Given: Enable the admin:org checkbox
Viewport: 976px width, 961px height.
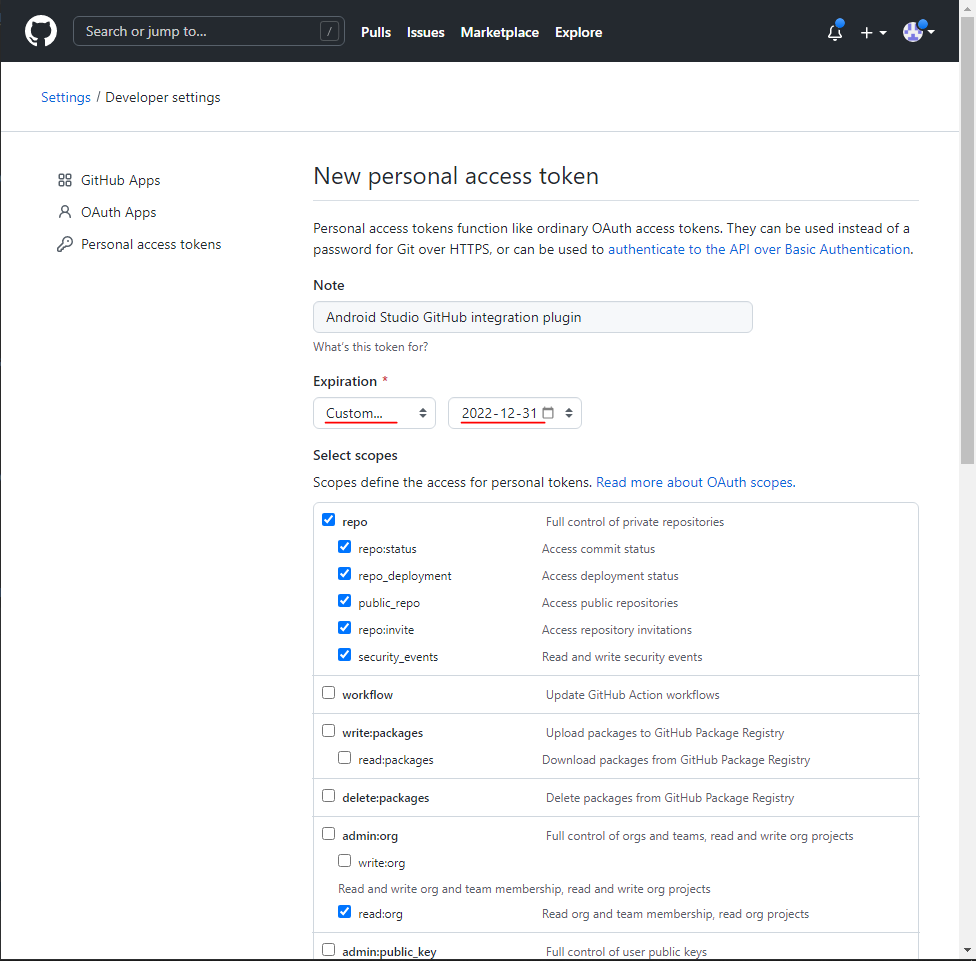Looking at the screenshot, I should pyautogui.click(x=329, y=834).
